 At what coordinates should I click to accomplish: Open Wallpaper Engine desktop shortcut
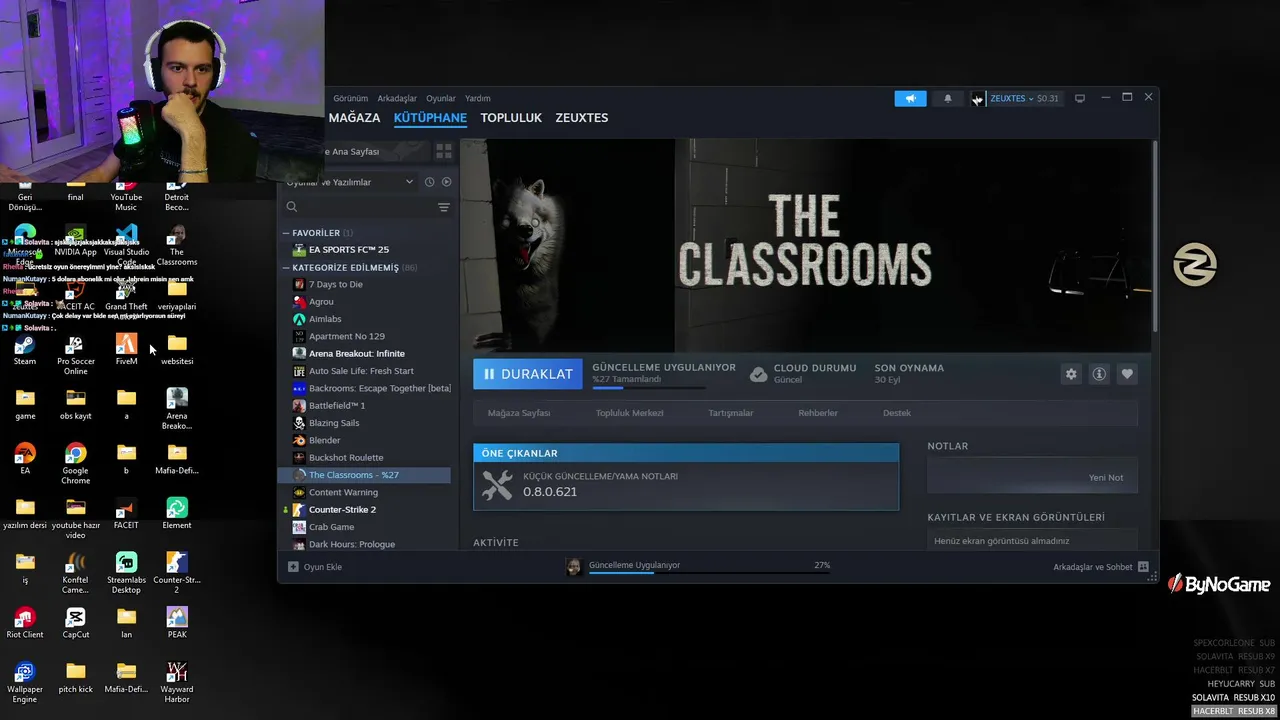(25, 683)
